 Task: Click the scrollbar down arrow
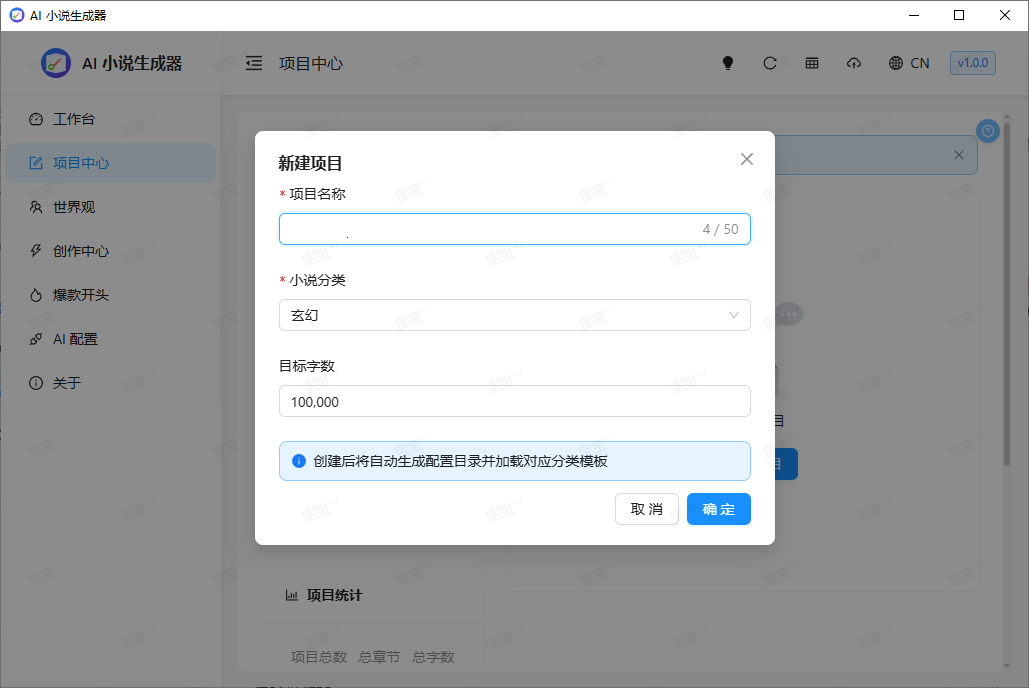click(1007, 665)
